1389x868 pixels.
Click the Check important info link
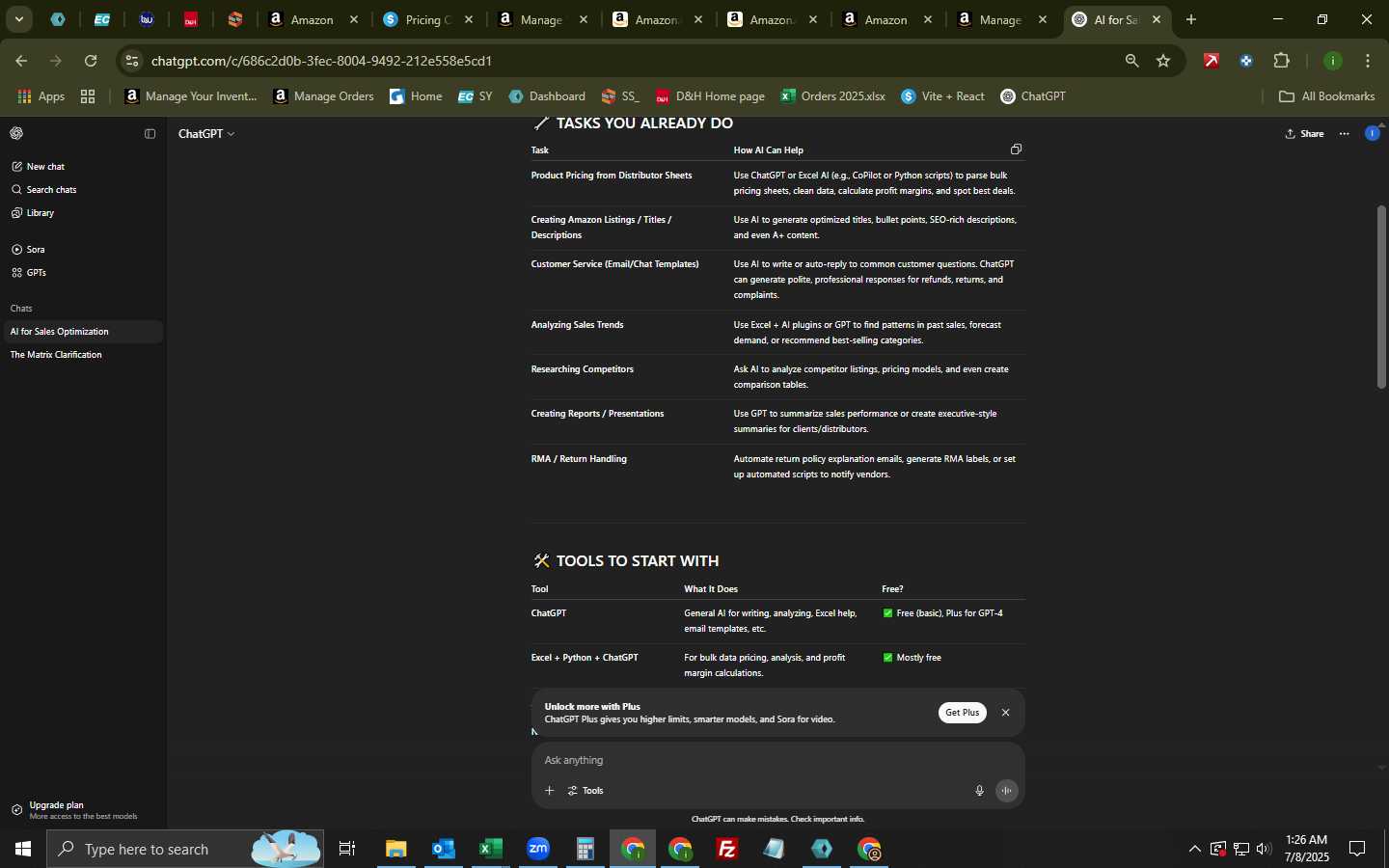pos(827,820)
